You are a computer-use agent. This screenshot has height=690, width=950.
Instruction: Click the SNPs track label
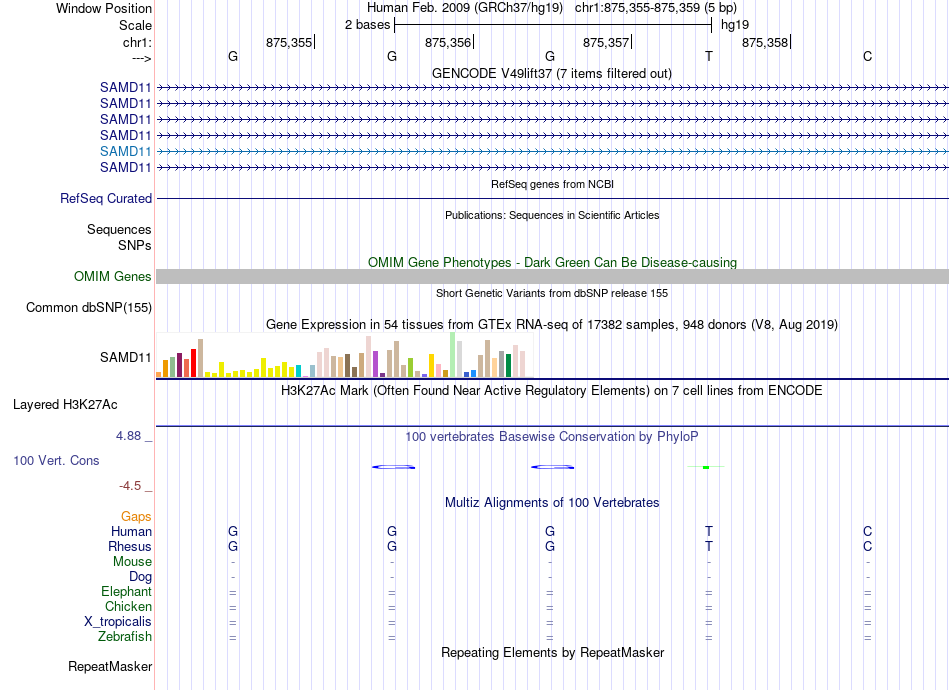135,245
